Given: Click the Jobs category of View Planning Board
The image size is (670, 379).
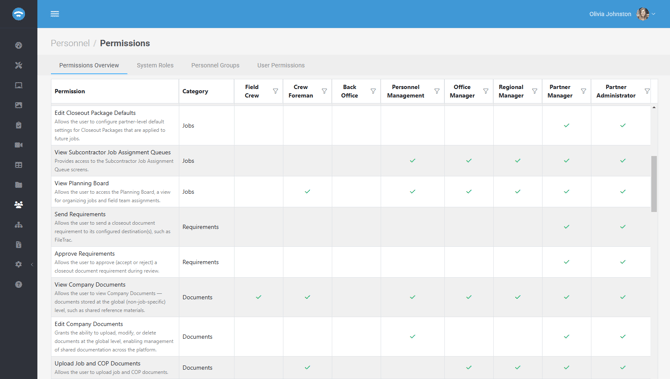Looking at the screenshot, I should tap(188, 192).
